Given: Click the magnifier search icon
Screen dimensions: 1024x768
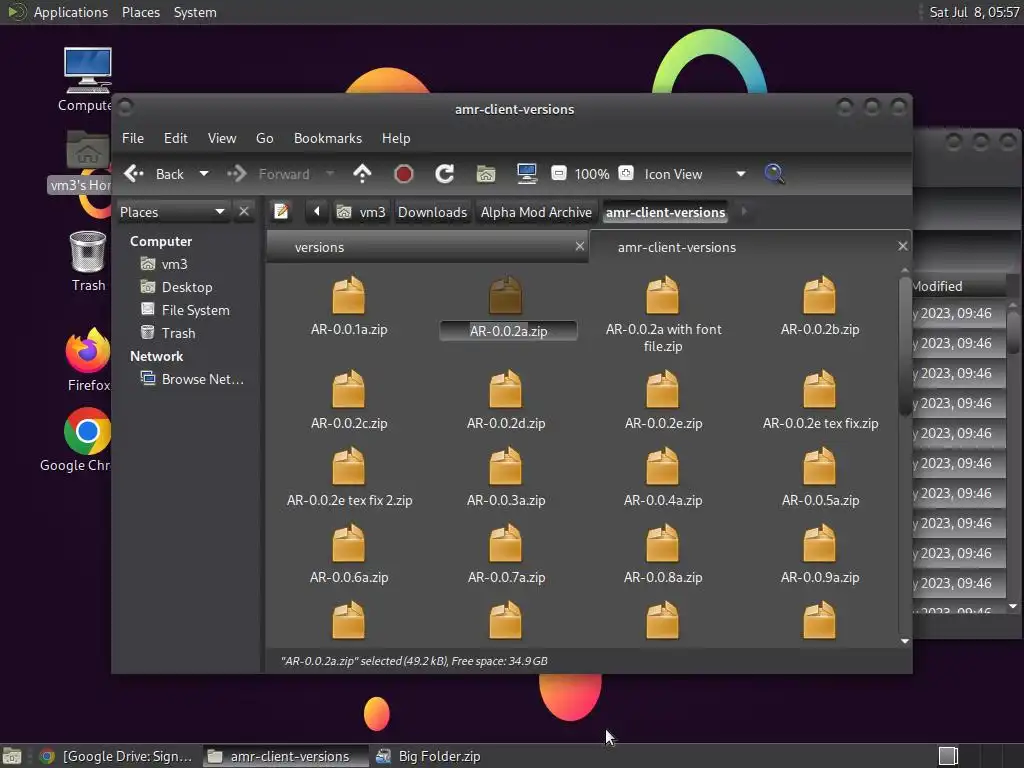Looking at the screenshot, I should click(774, 174).
